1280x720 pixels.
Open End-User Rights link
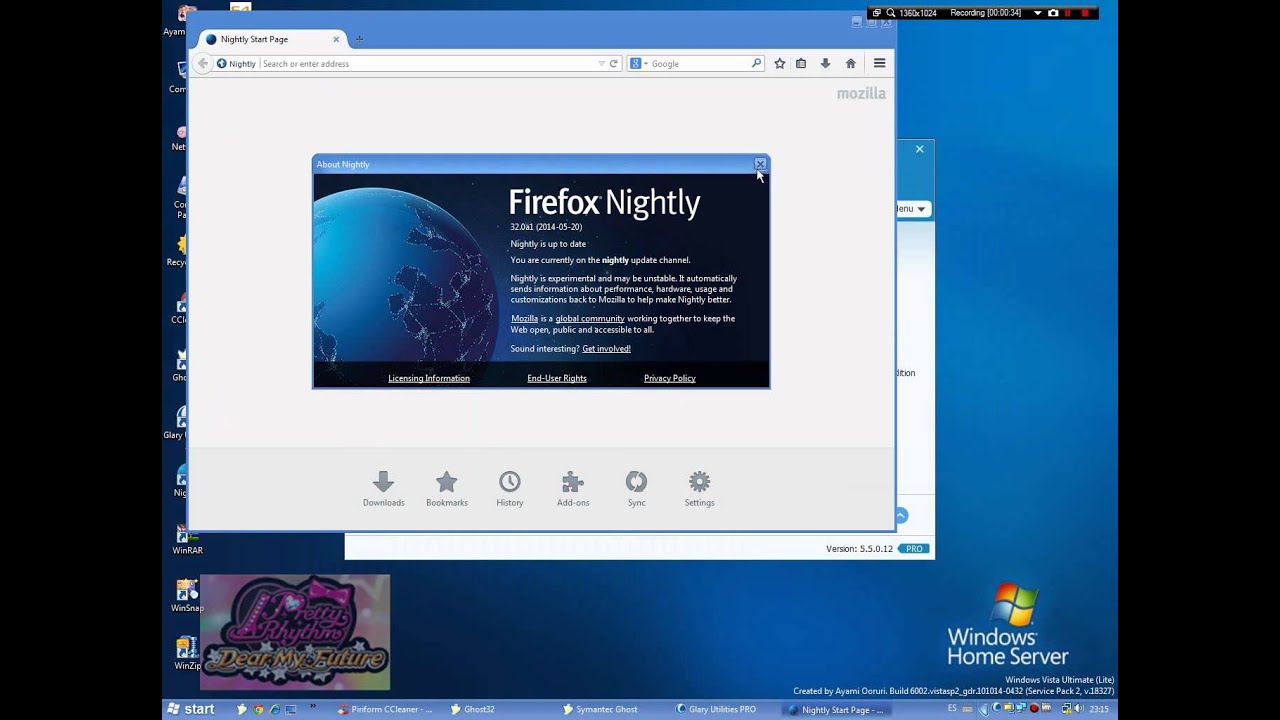(557, 378)
